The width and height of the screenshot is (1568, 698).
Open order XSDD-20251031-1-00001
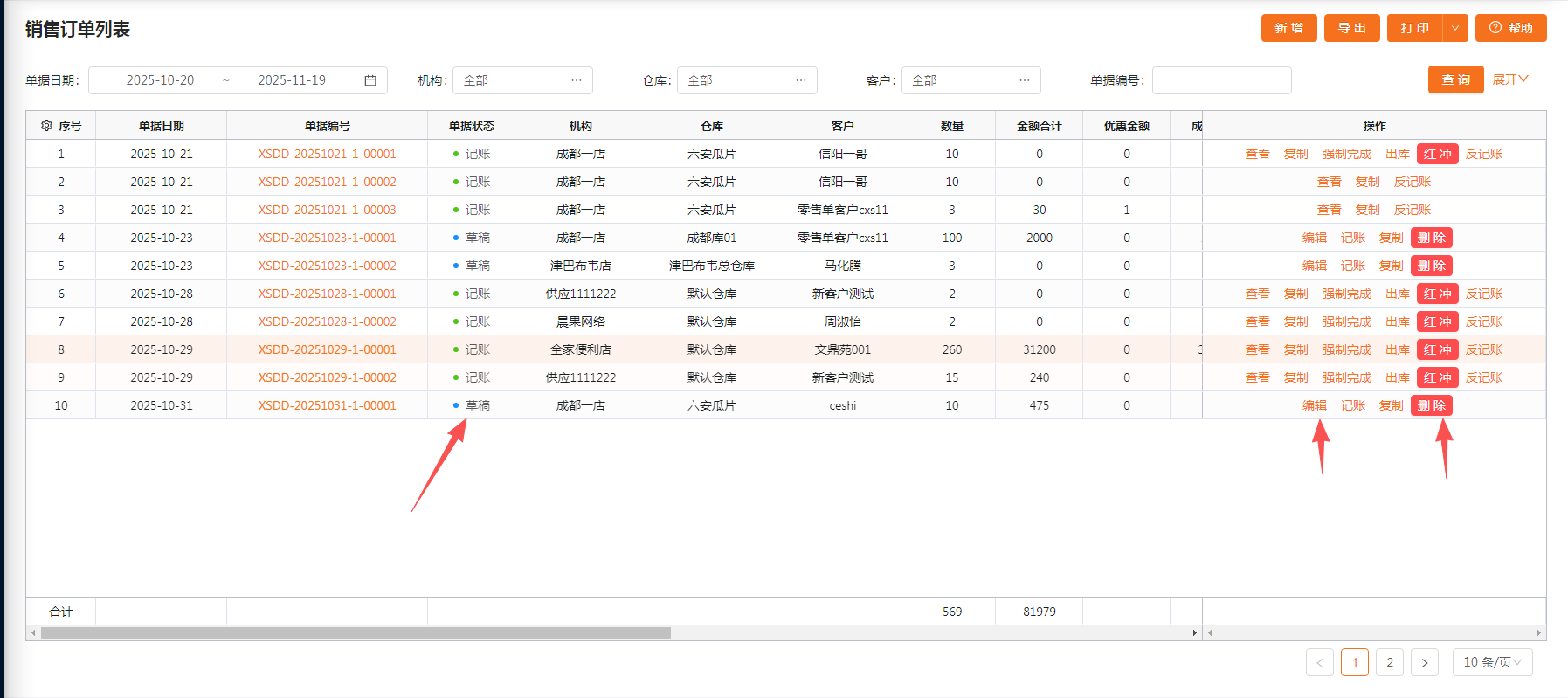328,405
